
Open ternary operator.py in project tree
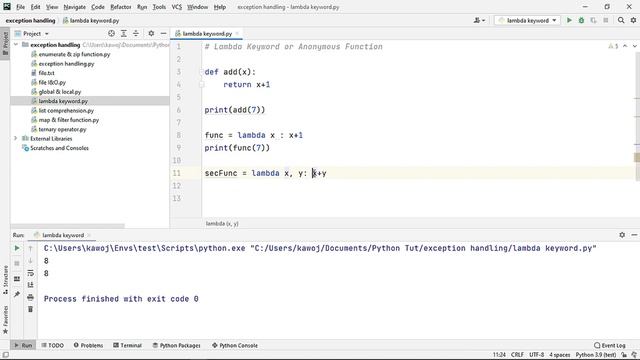tap(62, 129)
